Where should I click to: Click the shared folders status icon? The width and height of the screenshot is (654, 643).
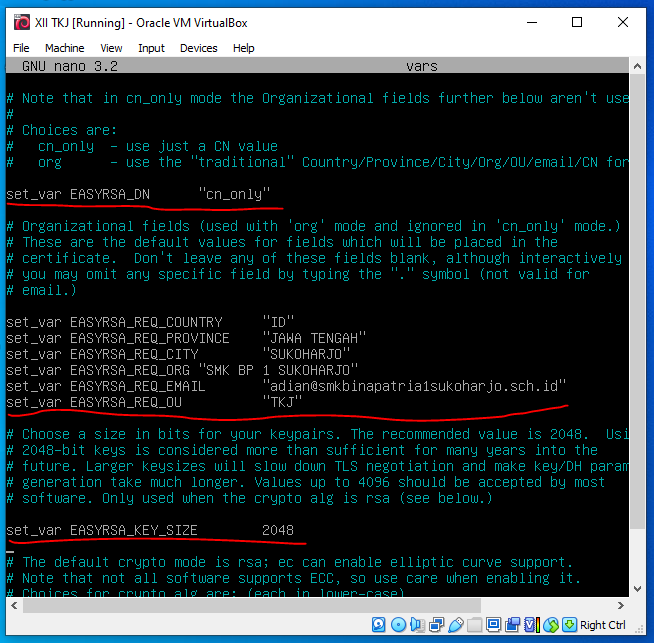pos(474,625)
